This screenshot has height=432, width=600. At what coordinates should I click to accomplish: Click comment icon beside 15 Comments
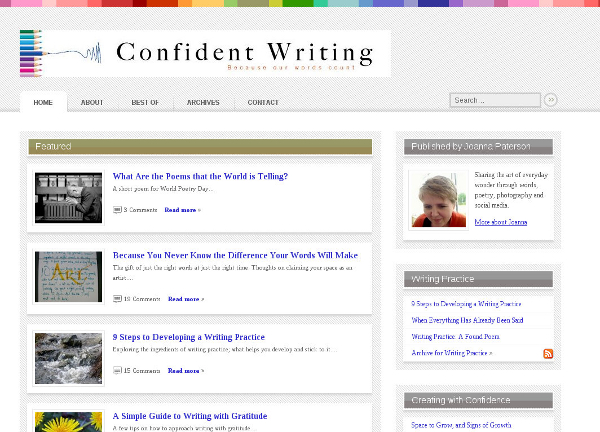click(117, 370)
